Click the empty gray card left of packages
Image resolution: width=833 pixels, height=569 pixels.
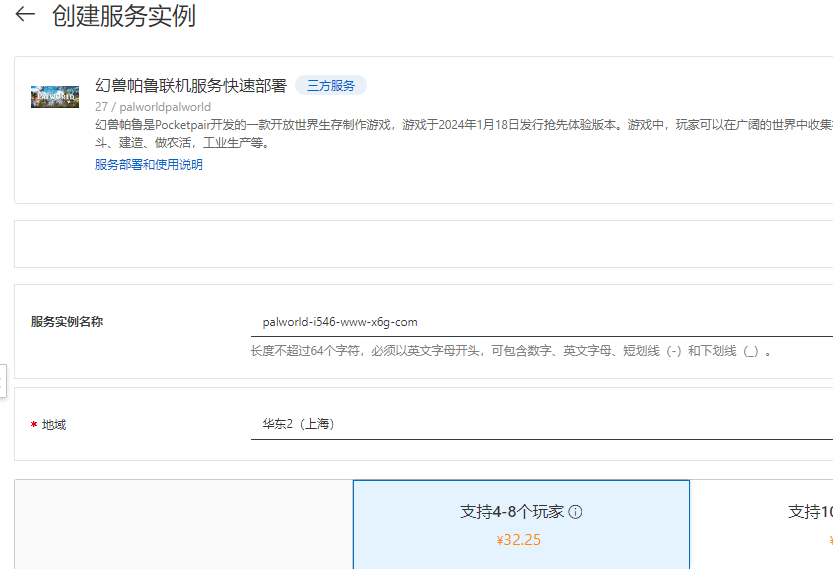pos(183,525)
